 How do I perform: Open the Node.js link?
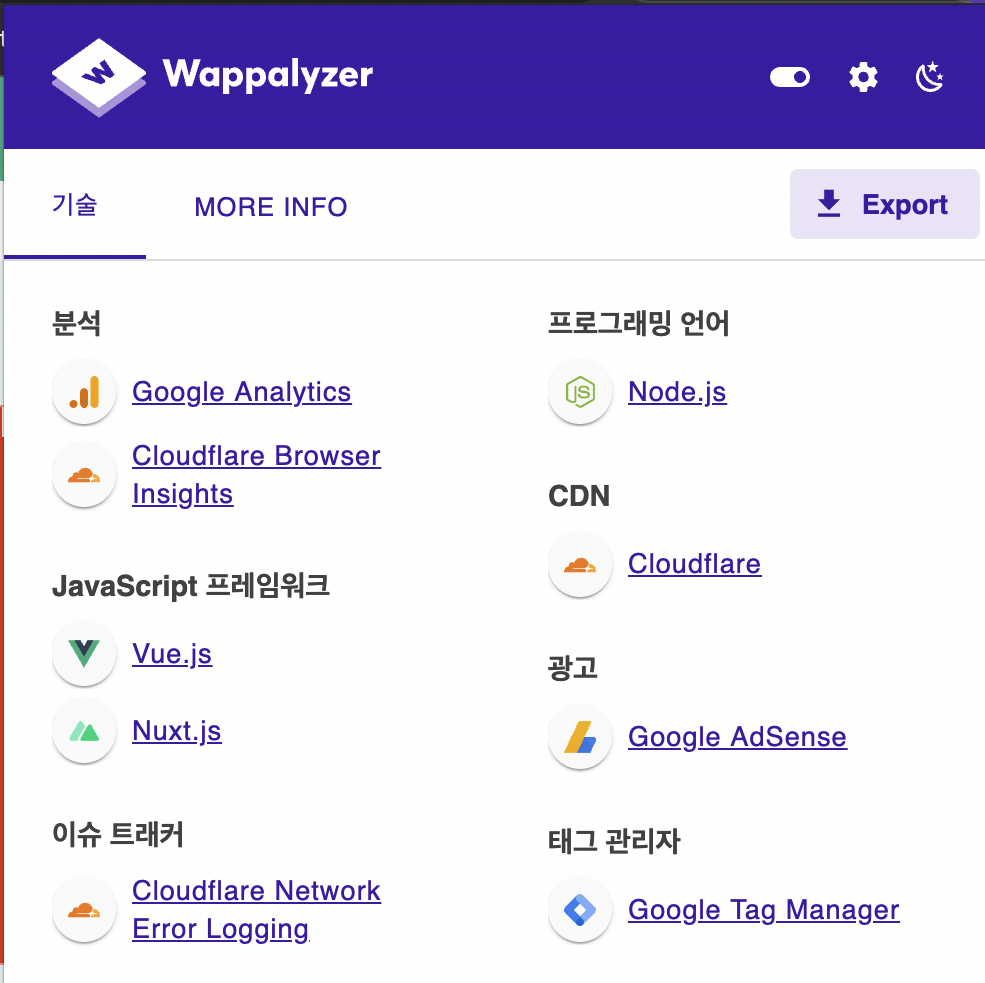pos(677,392)
